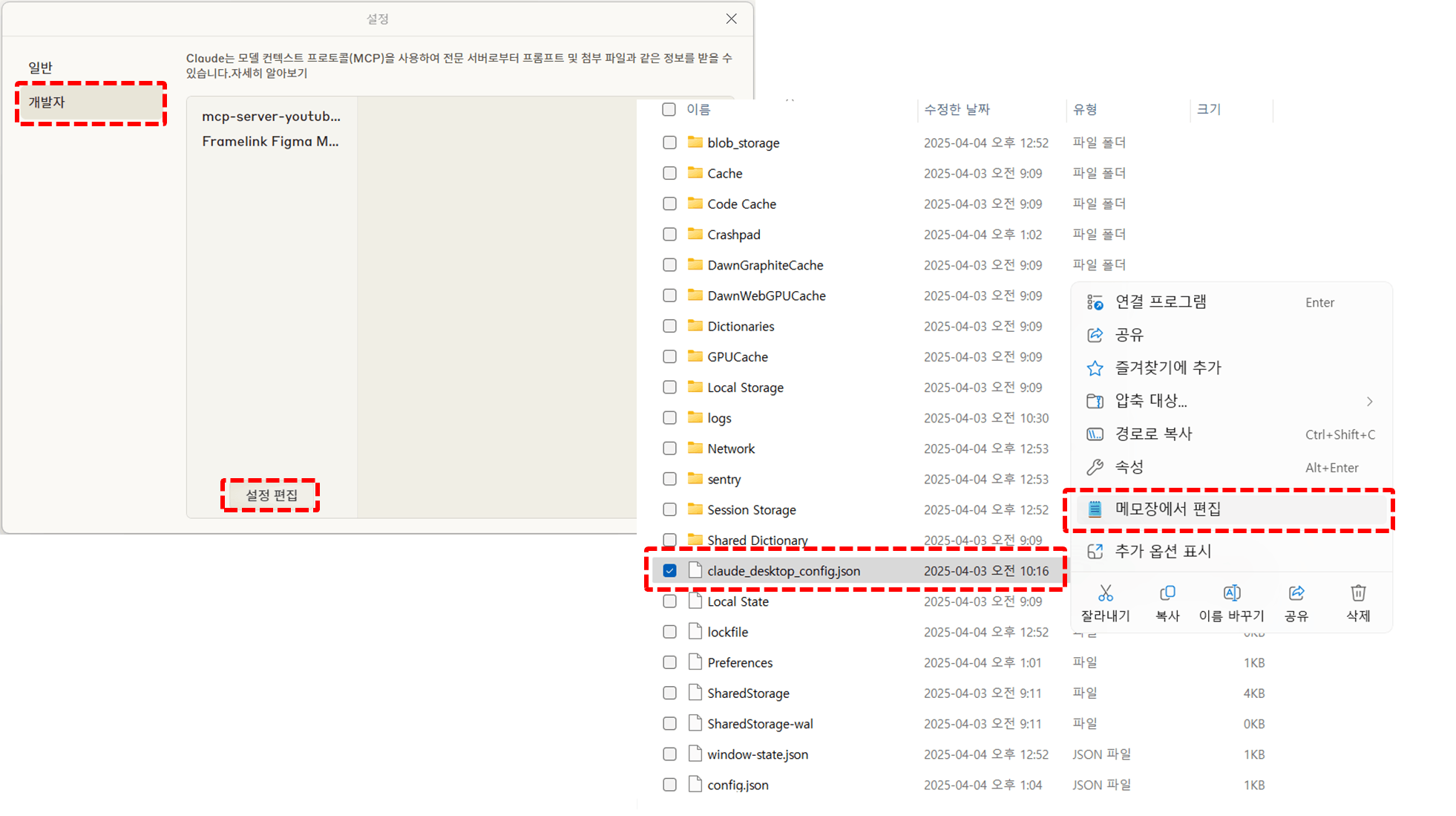Click the star icon to add to favorites
The width and height of the screenshot is (1456, 816).
(1095, 368)
